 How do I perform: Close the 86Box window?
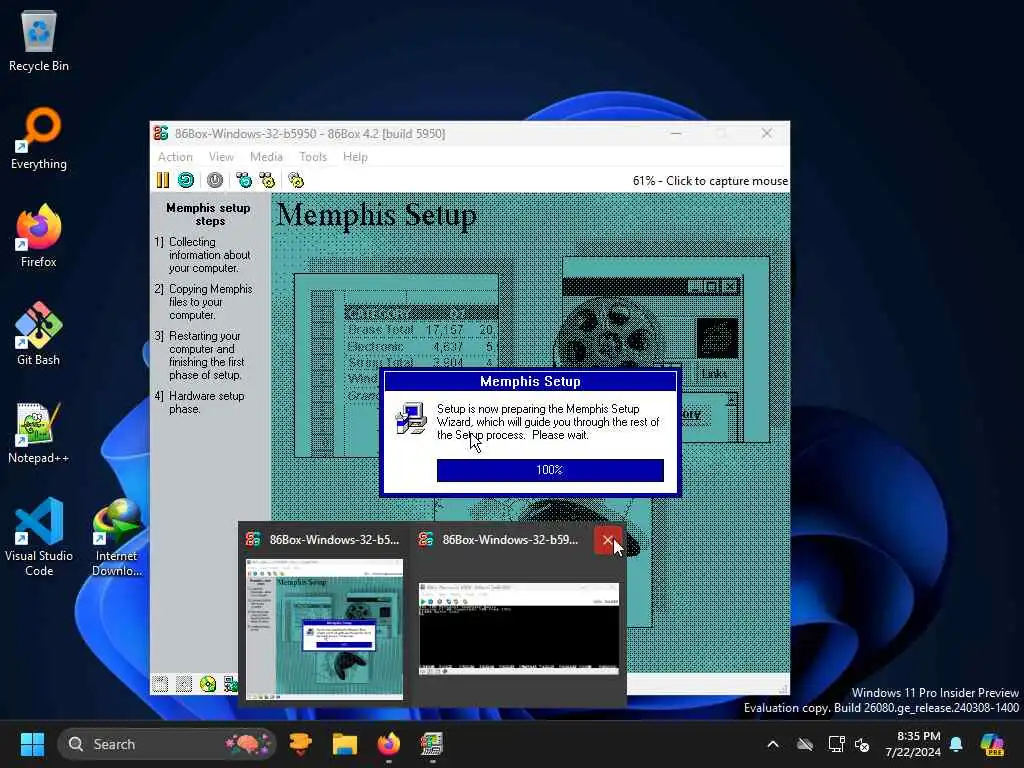pos(767,133)
